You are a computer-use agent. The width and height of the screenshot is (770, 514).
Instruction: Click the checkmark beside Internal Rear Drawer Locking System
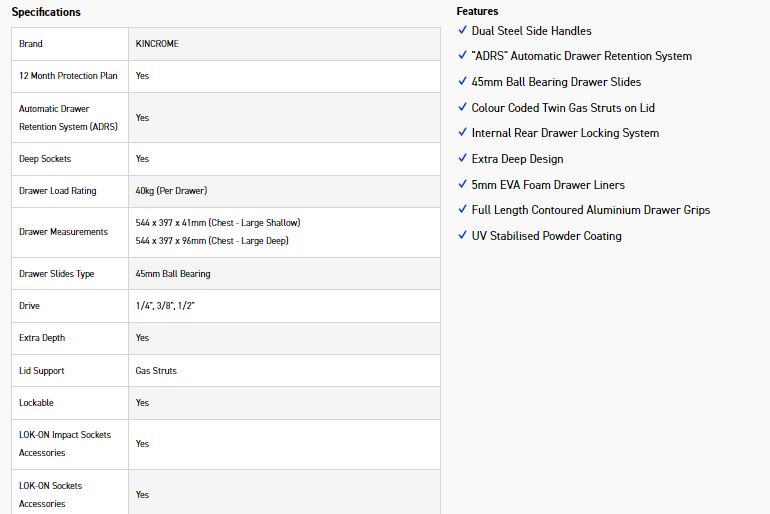(x=462, y=133)
